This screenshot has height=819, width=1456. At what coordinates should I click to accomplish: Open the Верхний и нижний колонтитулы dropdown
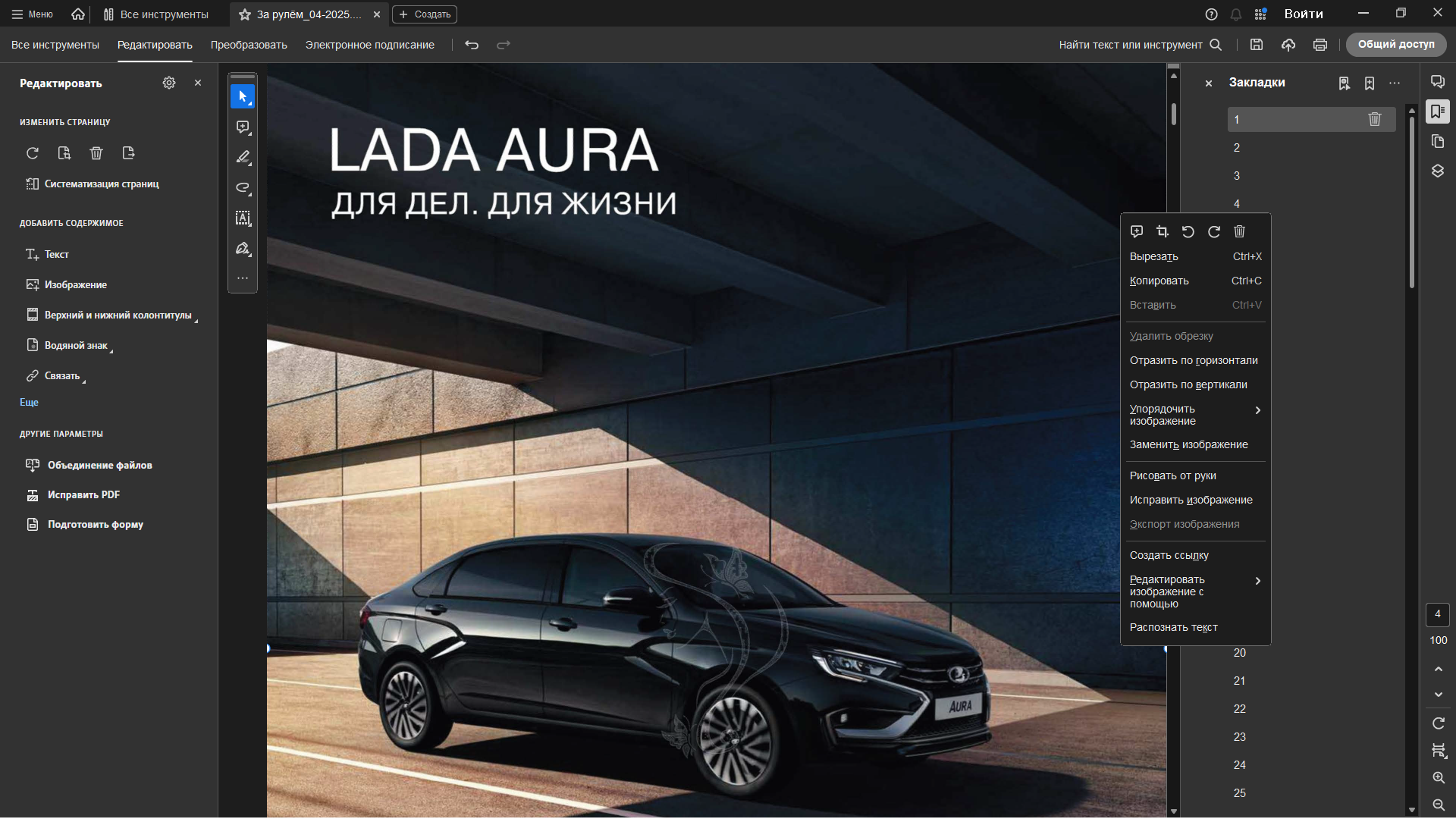[x=118, y=315]
